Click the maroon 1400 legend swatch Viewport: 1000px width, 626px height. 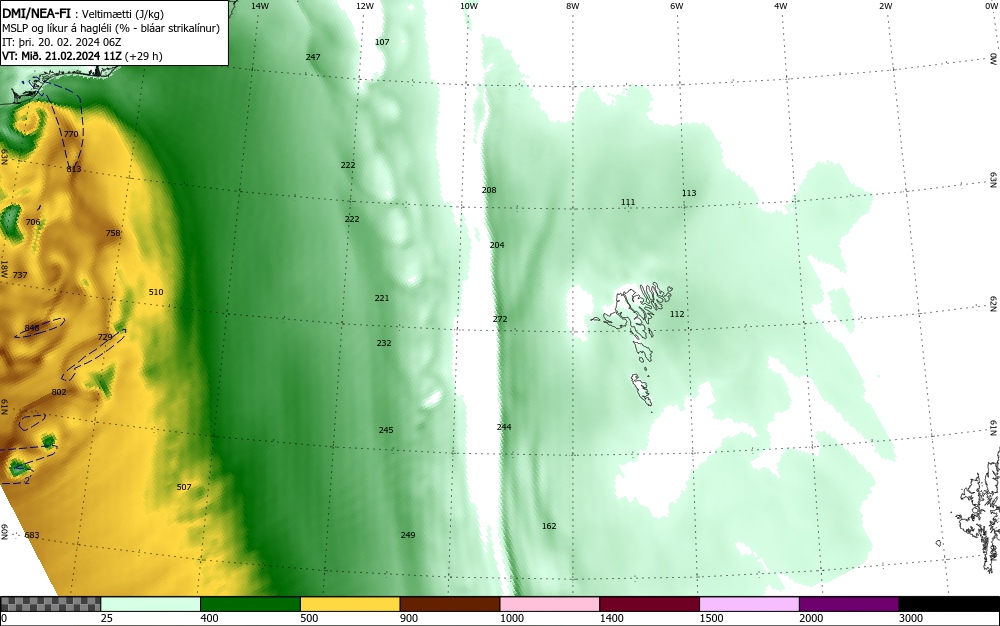click(x=649, y=604)
